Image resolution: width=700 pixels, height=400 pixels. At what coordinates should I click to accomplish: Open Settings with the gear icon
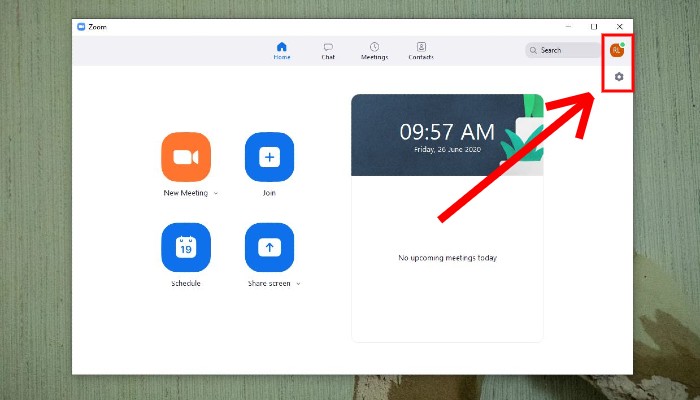click(x=619, y=77)
